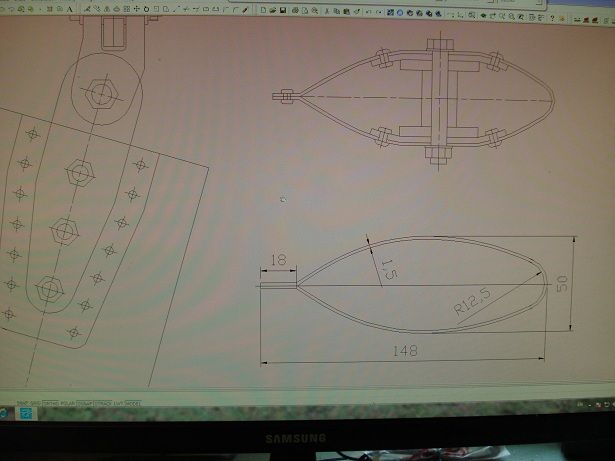Select the R12,5 radius dimension

tap(471, 301)
